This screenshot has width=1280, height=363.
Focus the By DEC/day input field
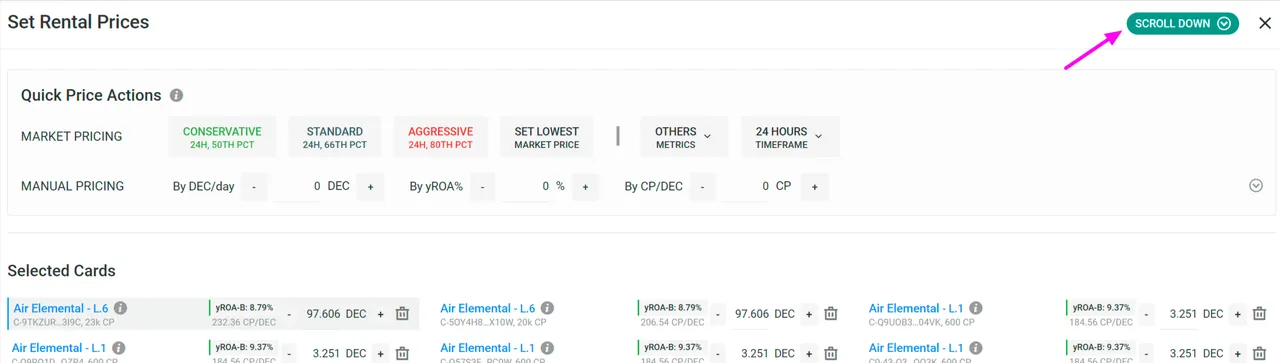[297, 187]
